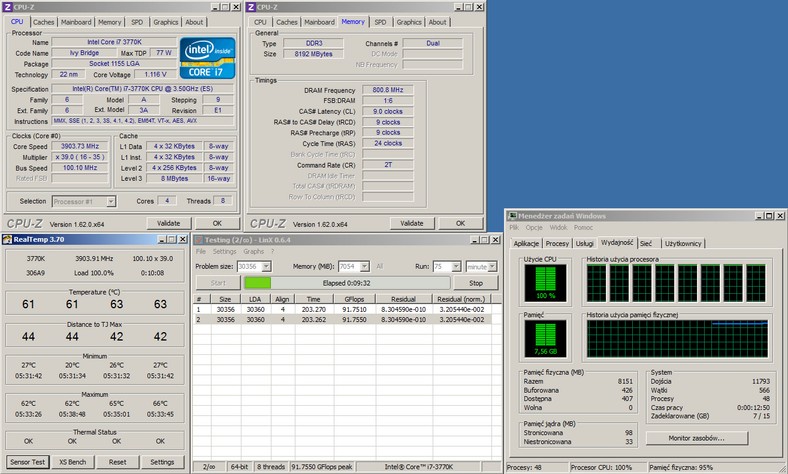Click the memory 7,56 GB usage gauge

pos(547,336)
